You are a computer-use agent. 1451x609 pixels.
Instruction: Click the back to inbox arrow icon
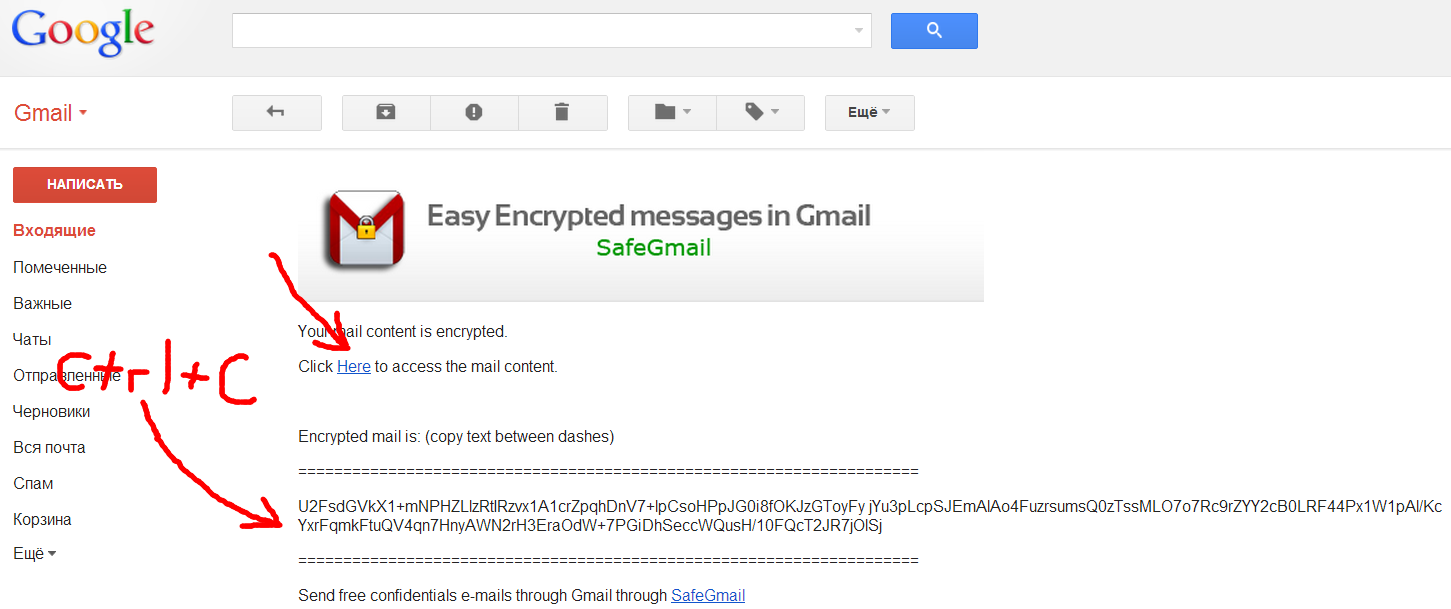coord(276,113)
